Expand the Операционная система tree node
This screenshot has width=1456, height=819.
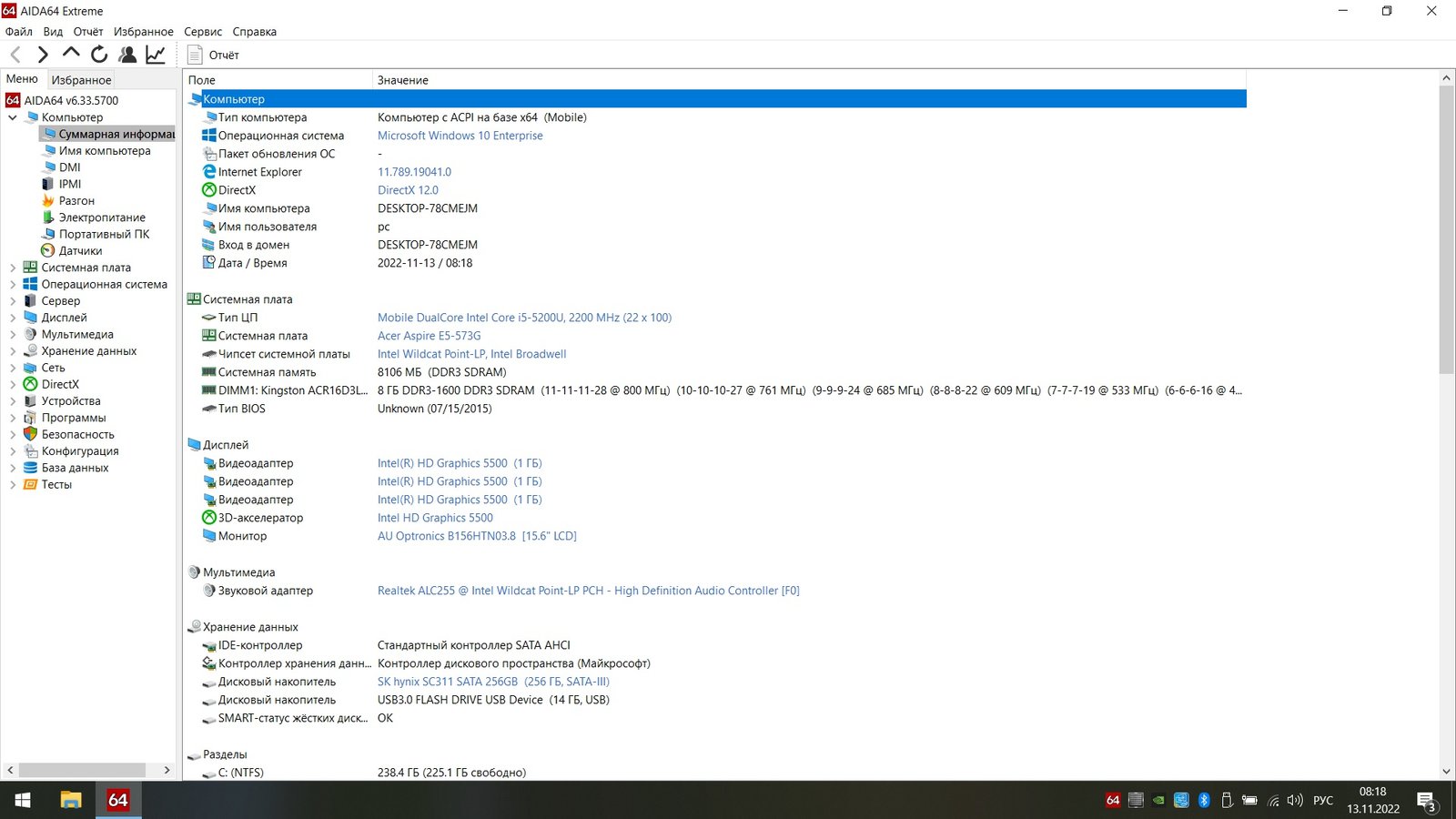13,284
